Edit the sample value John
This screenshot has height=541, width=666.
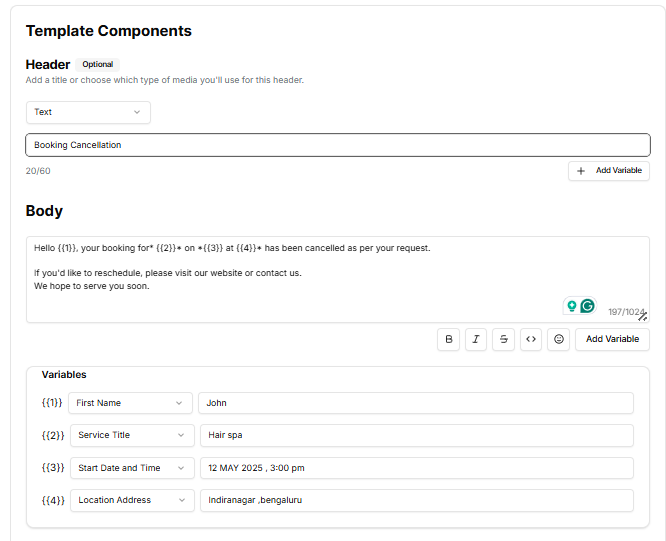[x=415, y=403]
